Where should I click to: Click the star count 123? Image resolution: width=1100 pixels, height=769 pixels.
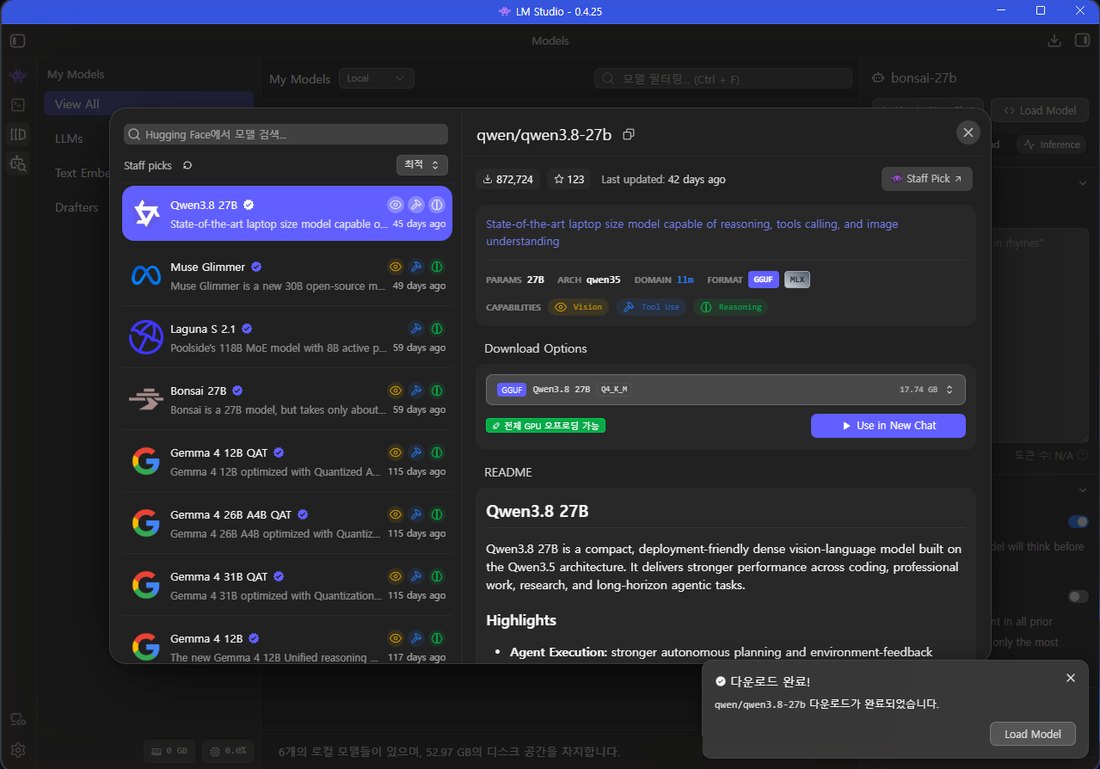pos(568,180)
